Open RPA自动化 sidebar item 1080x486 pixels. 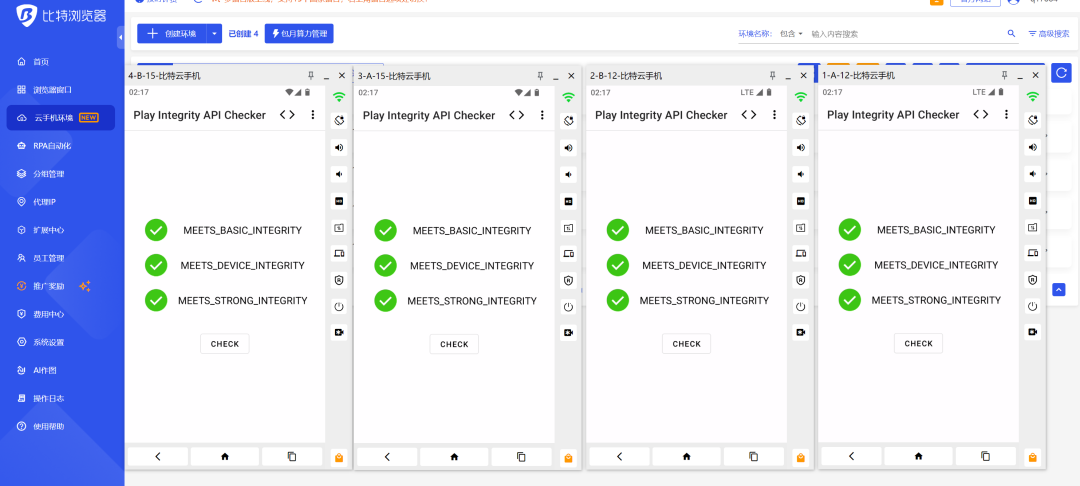click(61, 146)
